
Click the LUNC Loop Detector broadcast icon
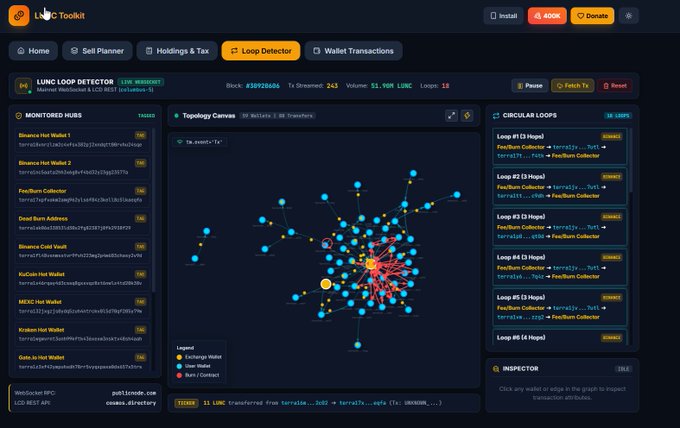pyautogui.click(x=23, y=85)
